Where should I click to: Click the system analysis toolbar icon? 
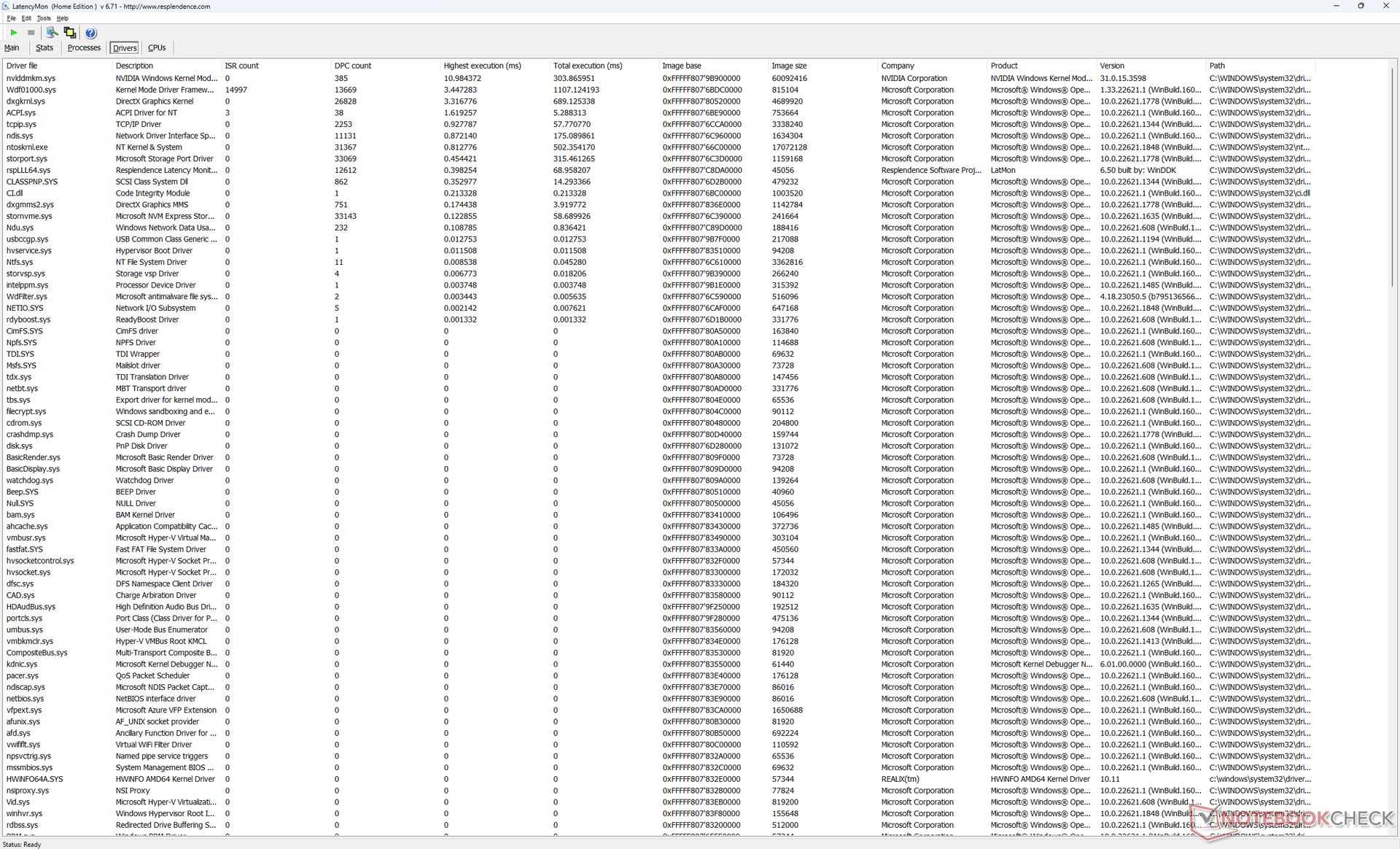pos(51,33)
